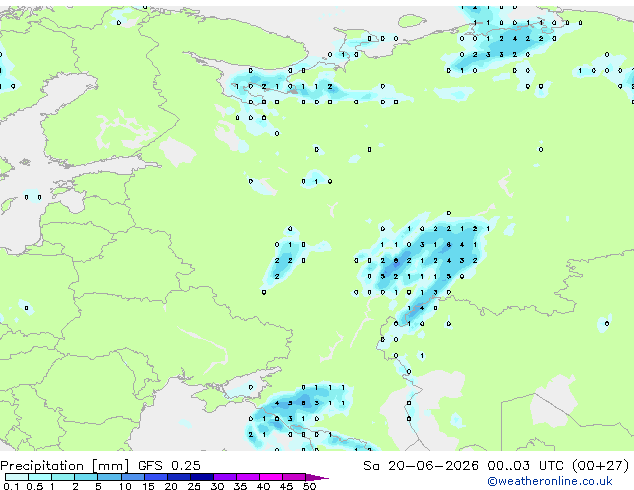Pick the 5–10 mm legend swatch
The height and width of the screenshot is (490, 634).
(109, 477)
